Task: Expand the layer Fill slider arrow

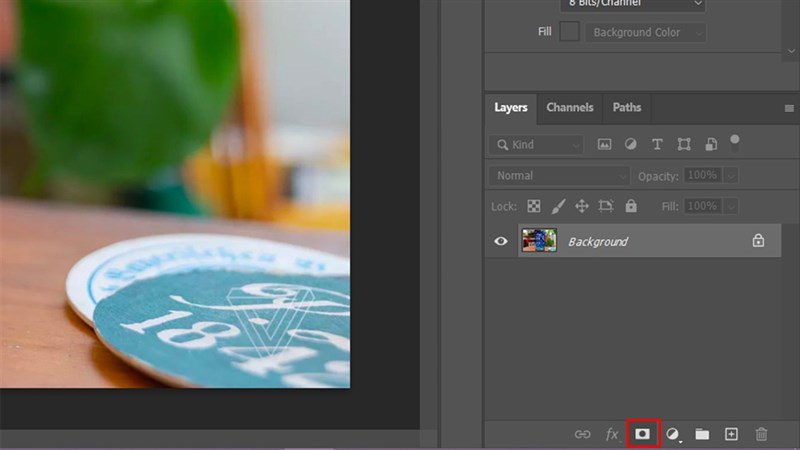Action: click(x=731, y=207)
